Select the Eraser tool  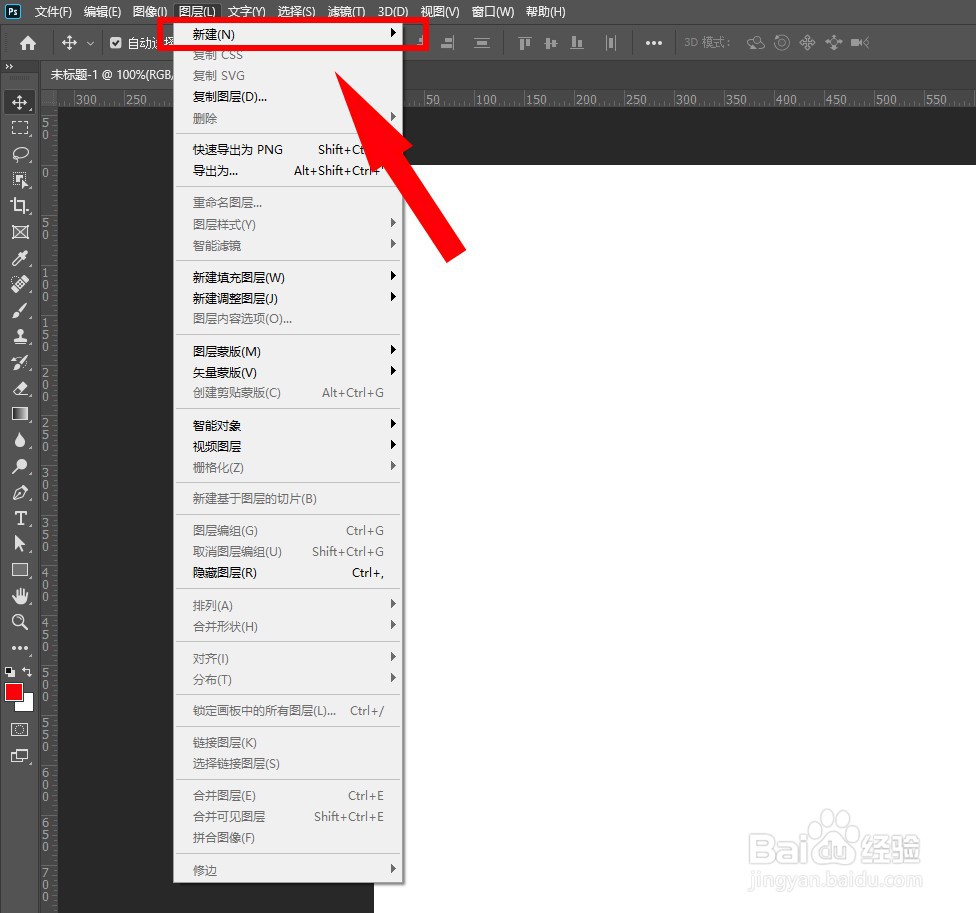coord(20,389)
